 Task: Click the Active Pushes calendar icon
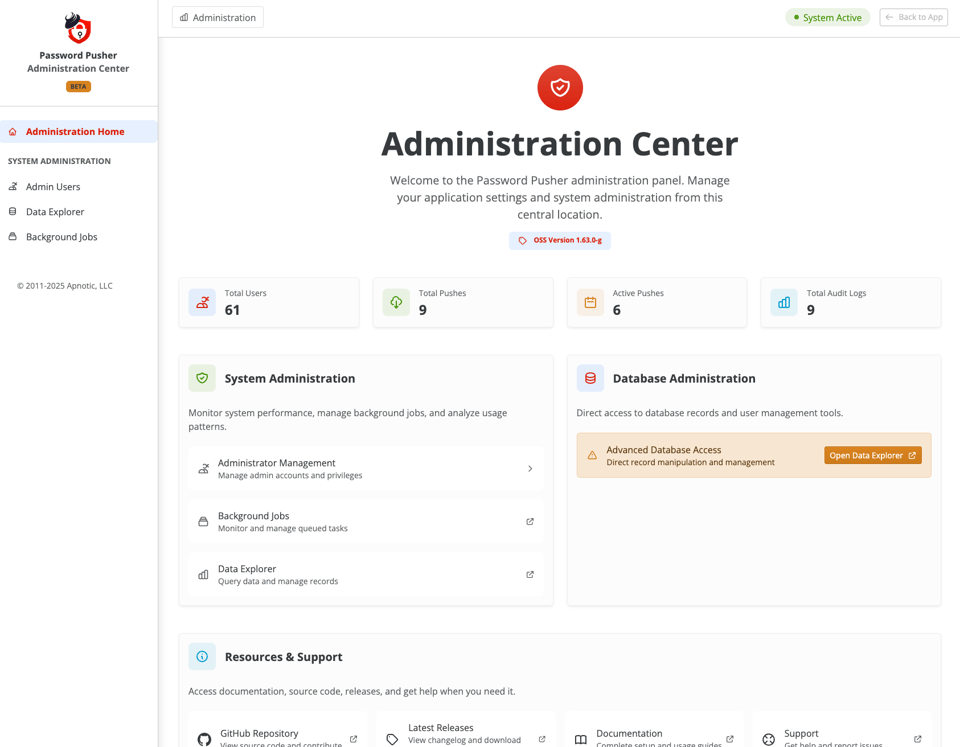click(589, 302)
